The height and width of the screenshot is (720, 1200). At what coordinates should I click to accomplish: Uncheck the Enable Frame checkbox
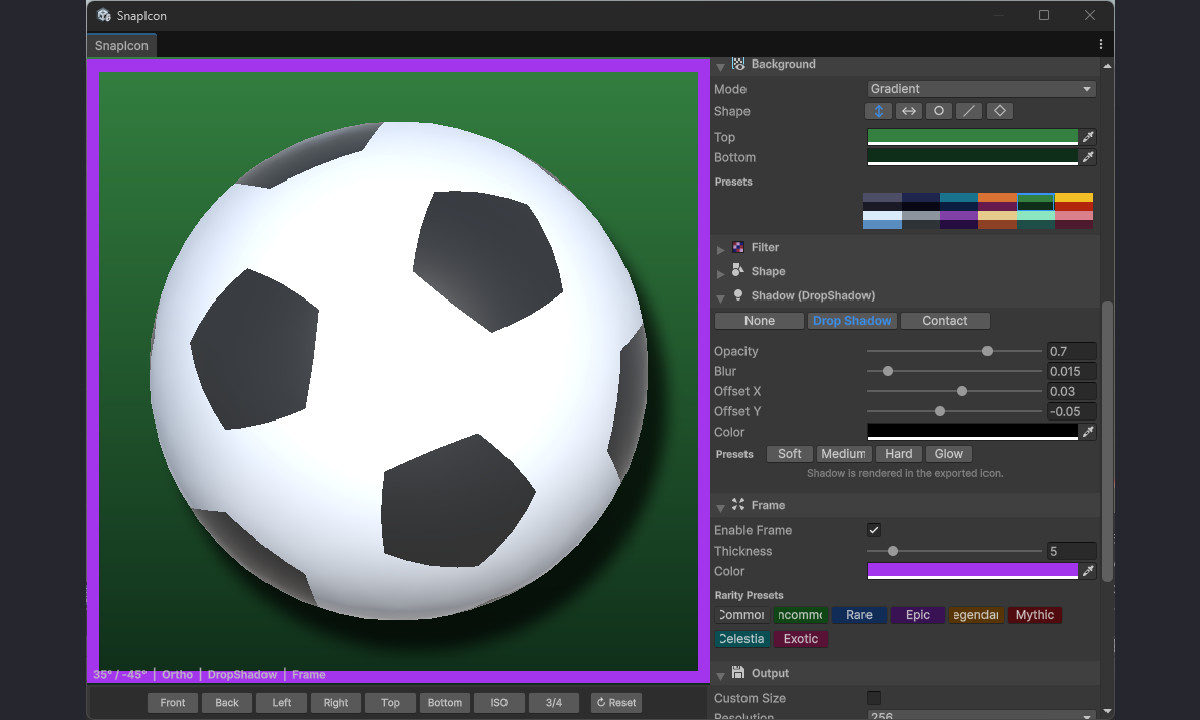873,530
